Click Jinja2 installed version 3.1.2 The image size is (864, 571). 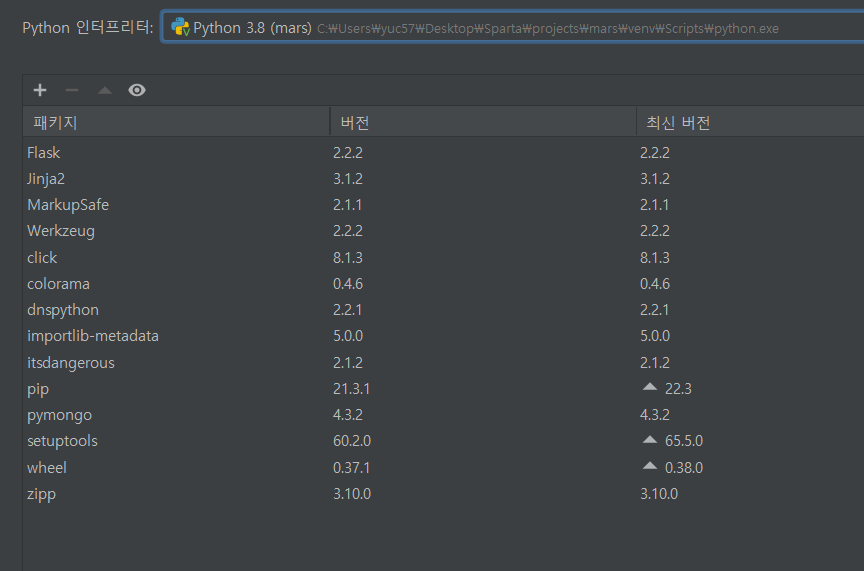click(x=348, y=179)
